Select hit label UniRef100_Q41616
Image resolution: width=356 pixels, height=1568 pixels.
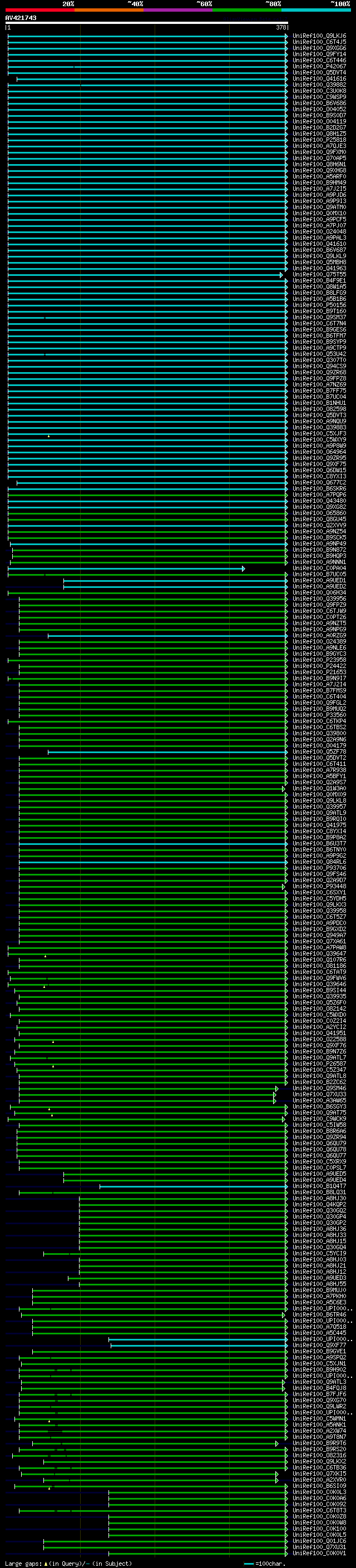coord(319,78)
